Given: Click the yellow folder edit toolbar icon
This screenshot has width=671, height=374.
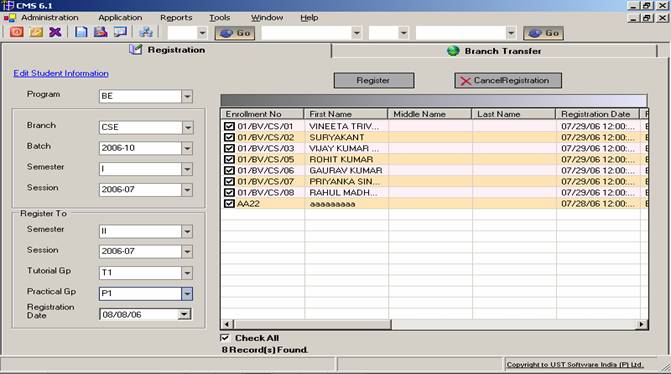Looking at the screenshot, I should click(x=36, y=32).
